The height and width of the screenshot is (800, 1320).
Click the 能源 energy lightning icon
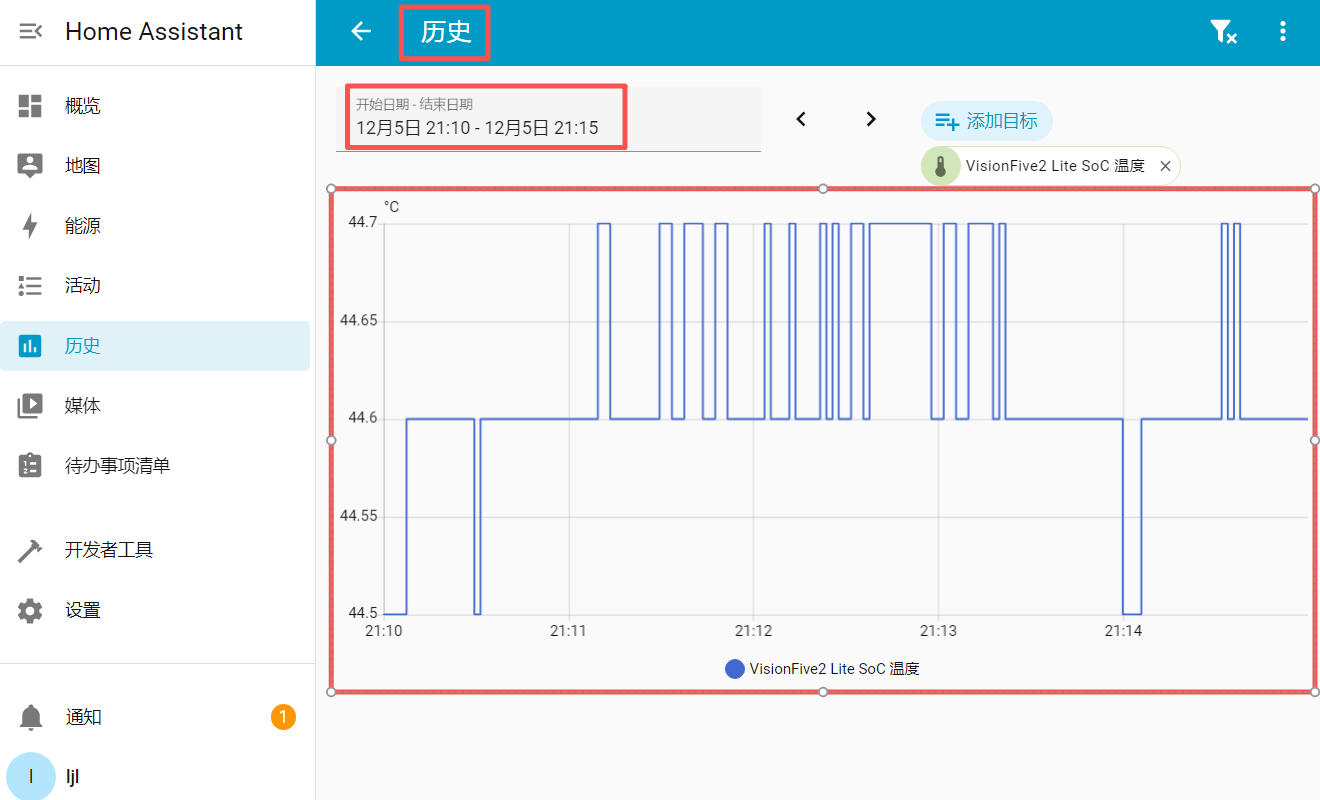point(30,226)
